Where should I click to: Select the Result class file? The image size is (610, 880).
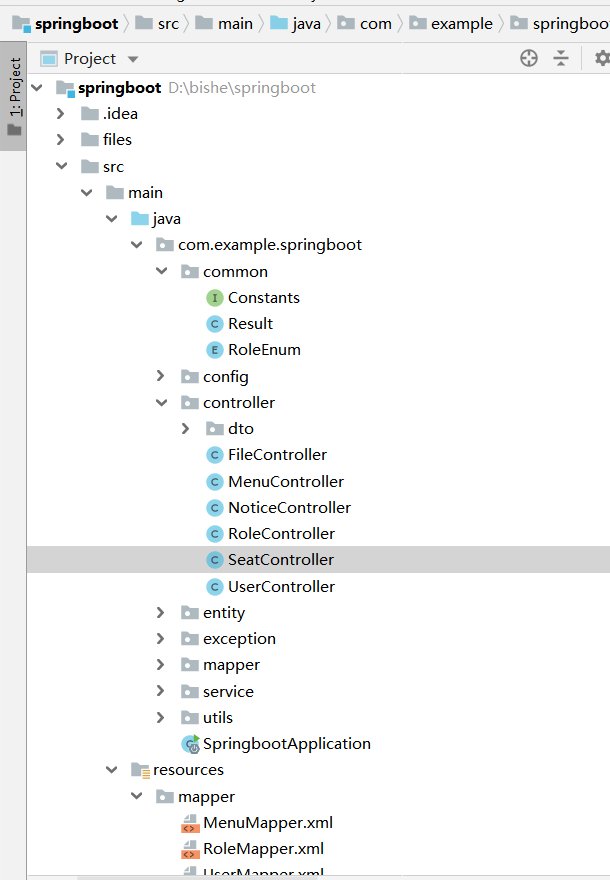(x=250, y=324)
